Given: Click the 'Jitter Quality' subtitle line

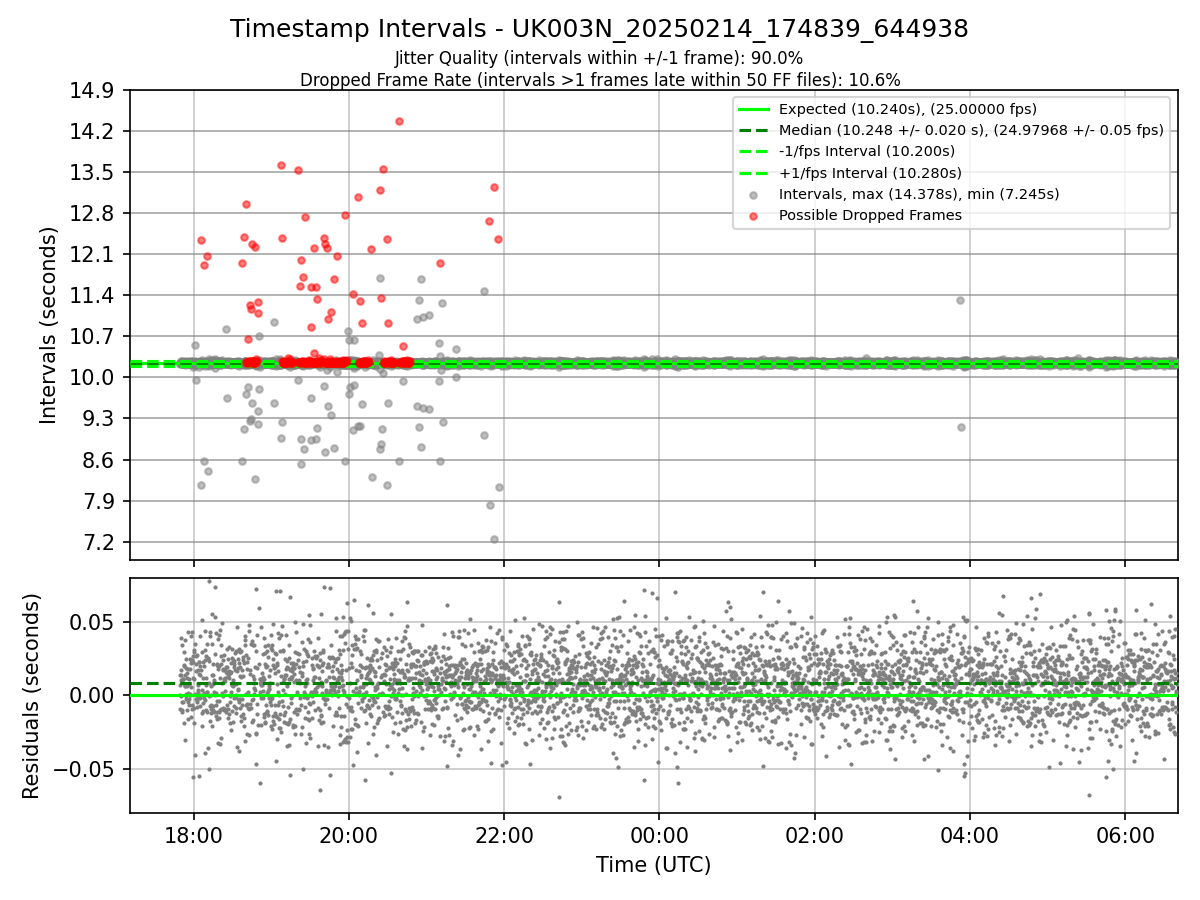Looking at the screenshot, I should pos(599,58).
